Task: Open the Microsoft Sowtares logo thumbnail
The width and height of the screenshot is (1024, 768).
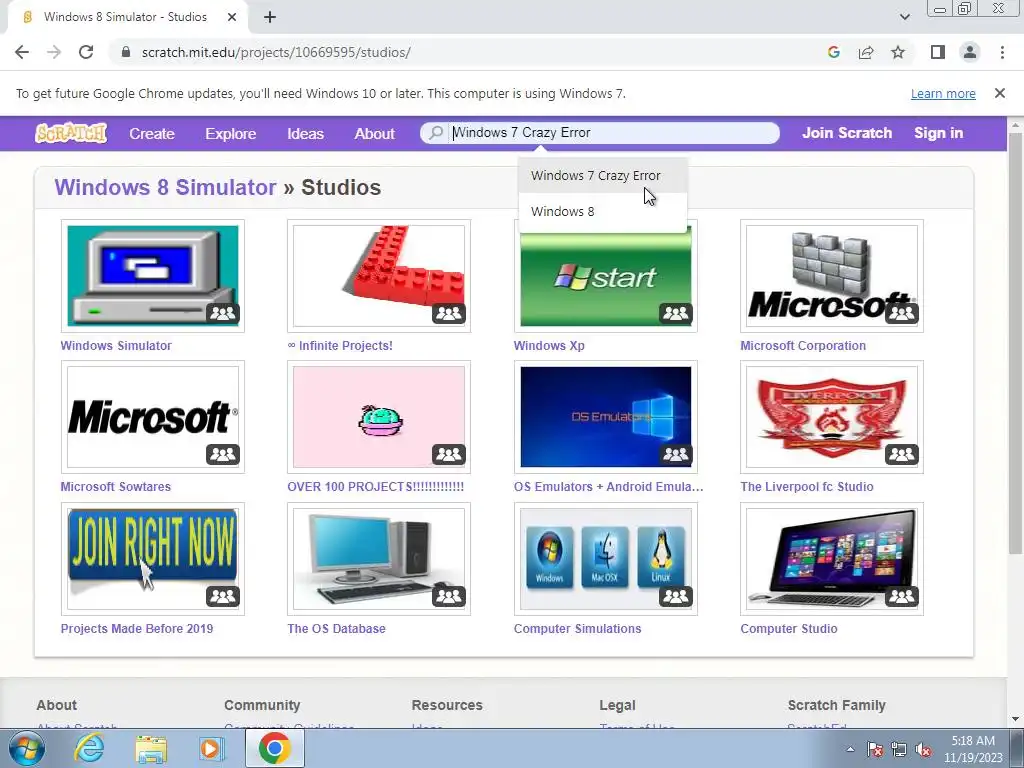Action: [153, 417]
